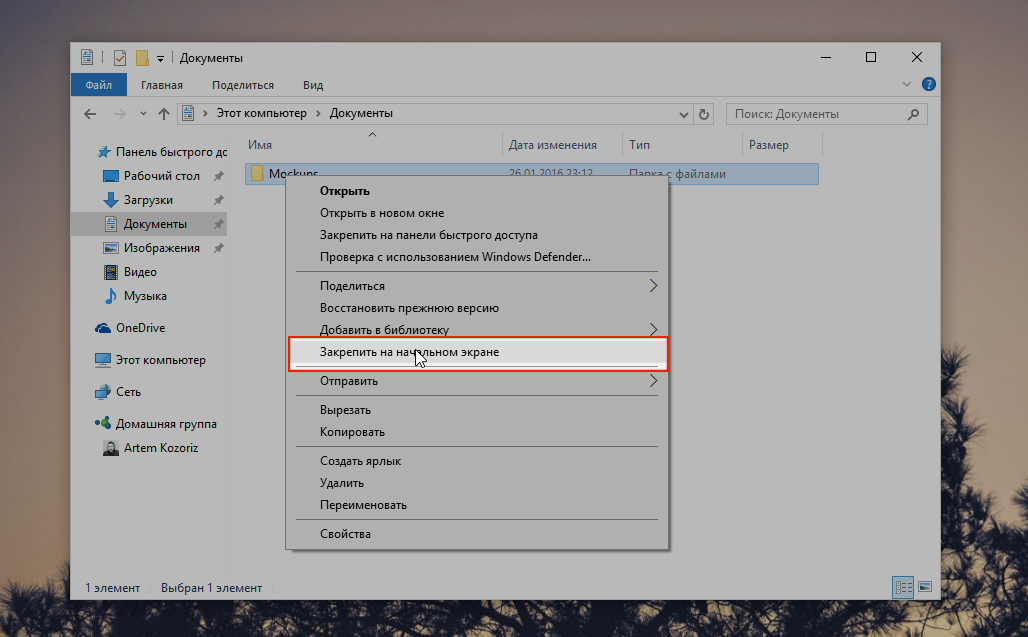The image size is (1028, 637).
Task: Sort by the Дата изменения column header
Action: (x=552, y=145)
